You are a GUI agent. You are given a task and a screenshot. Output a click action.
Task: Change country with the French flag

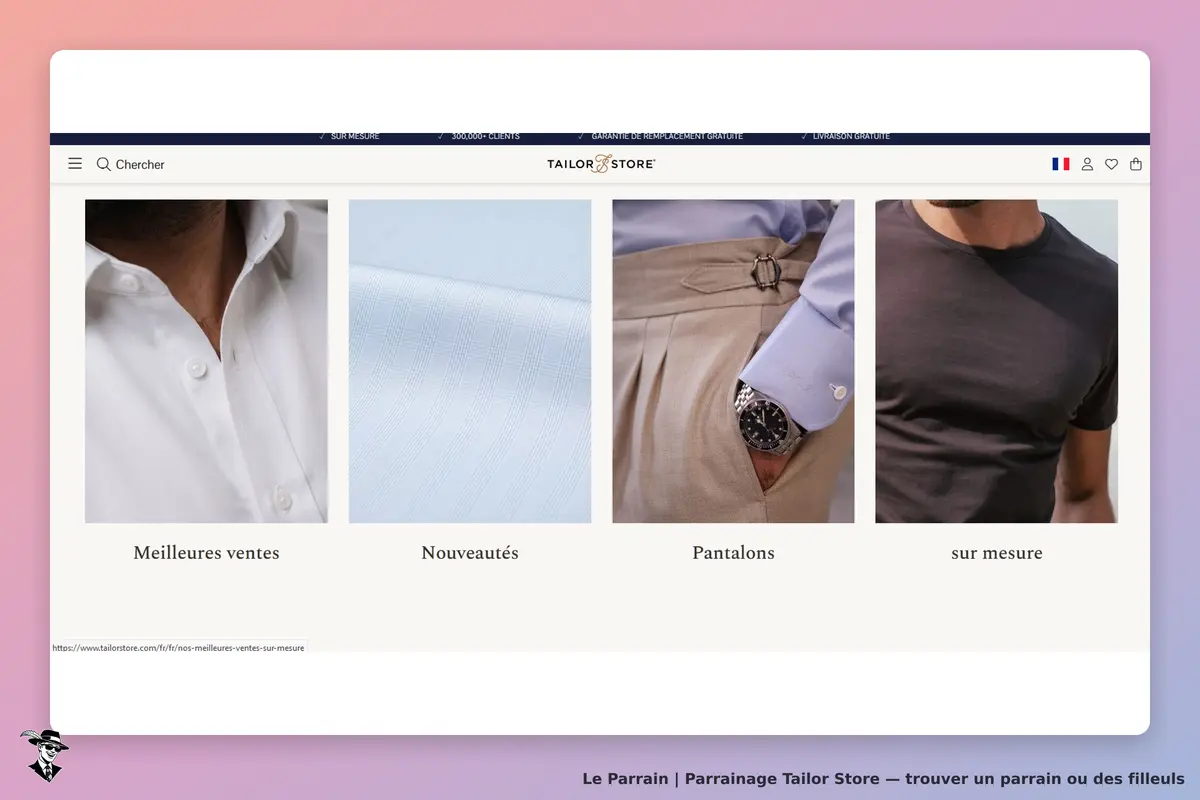click(1060, 164)
